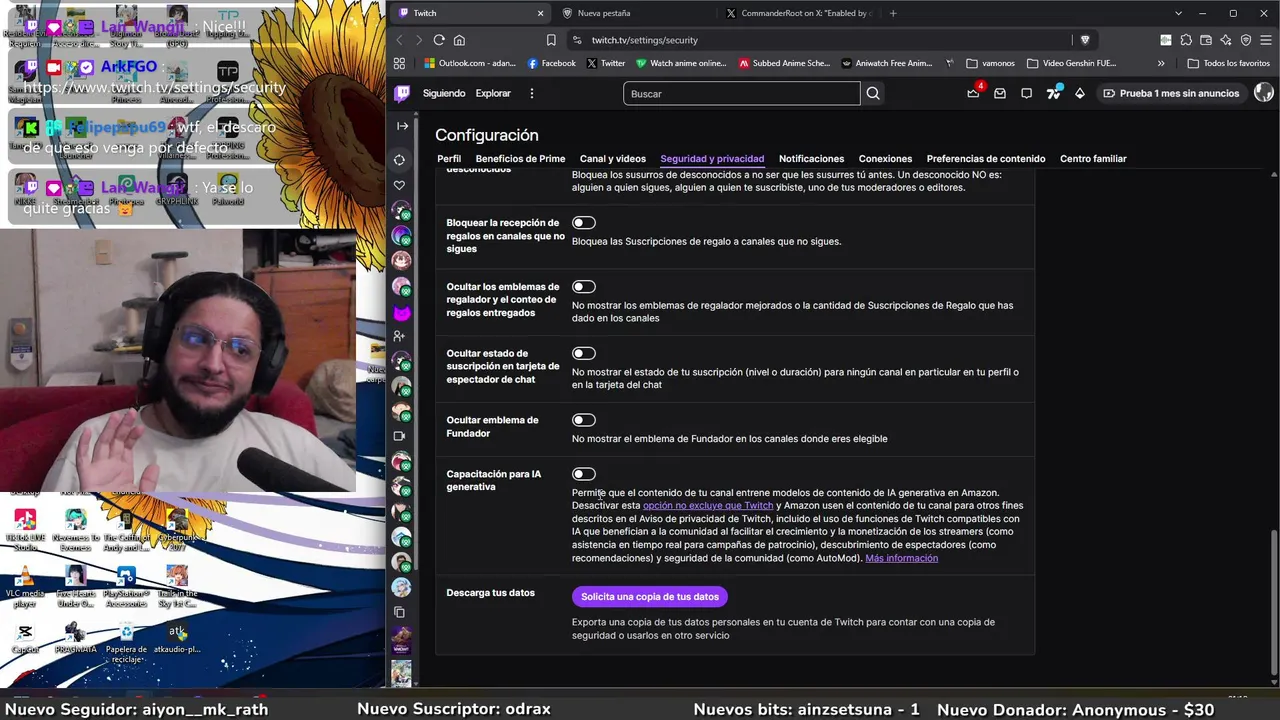The height and width of the screenshot is (720, 1280).
Task: Open the Conexiones settings tab
Action: click(885, 158)
